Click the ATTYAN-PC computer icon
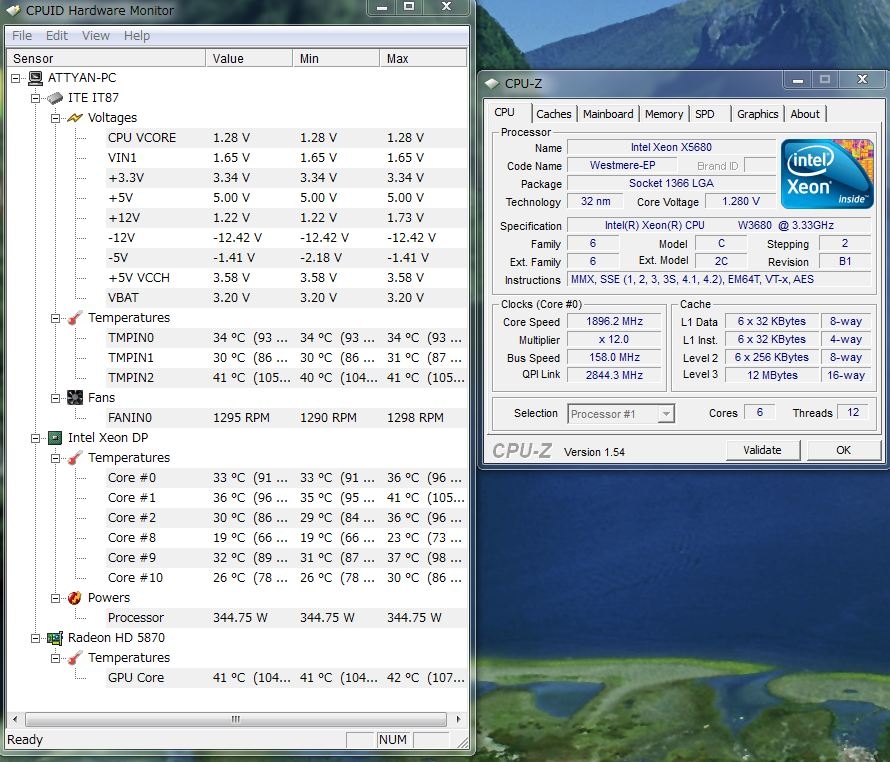 tap(35, 78)
